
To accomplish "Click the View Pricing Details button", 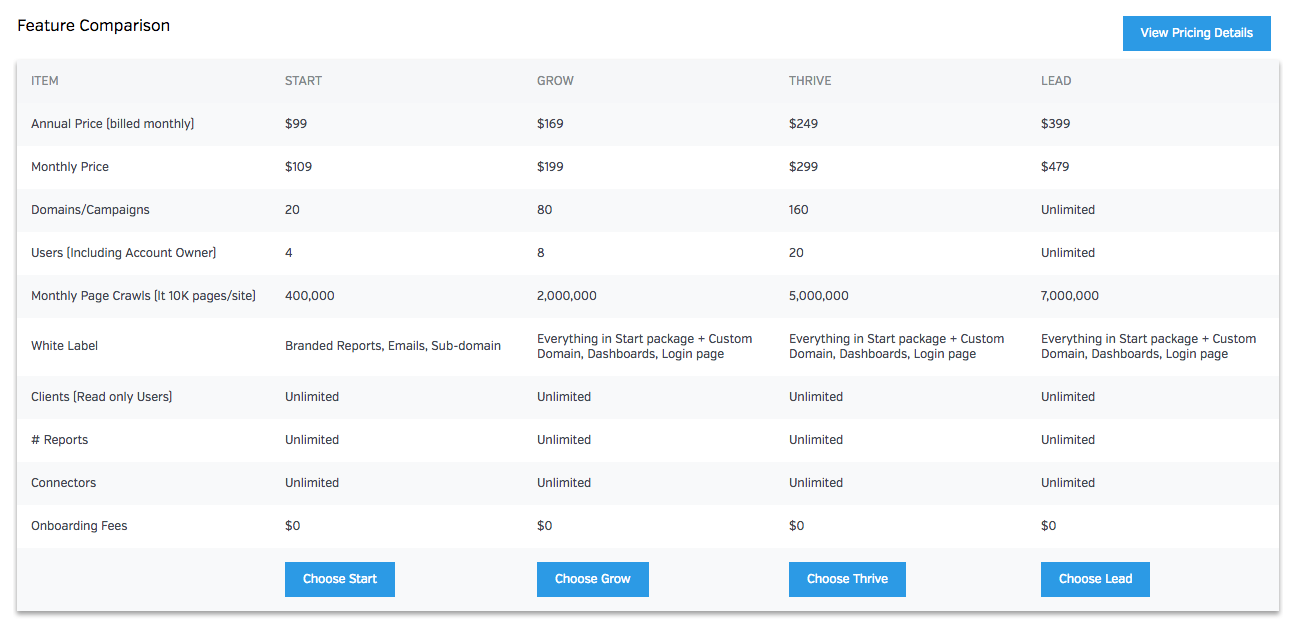I will (x=1196, y=33).
